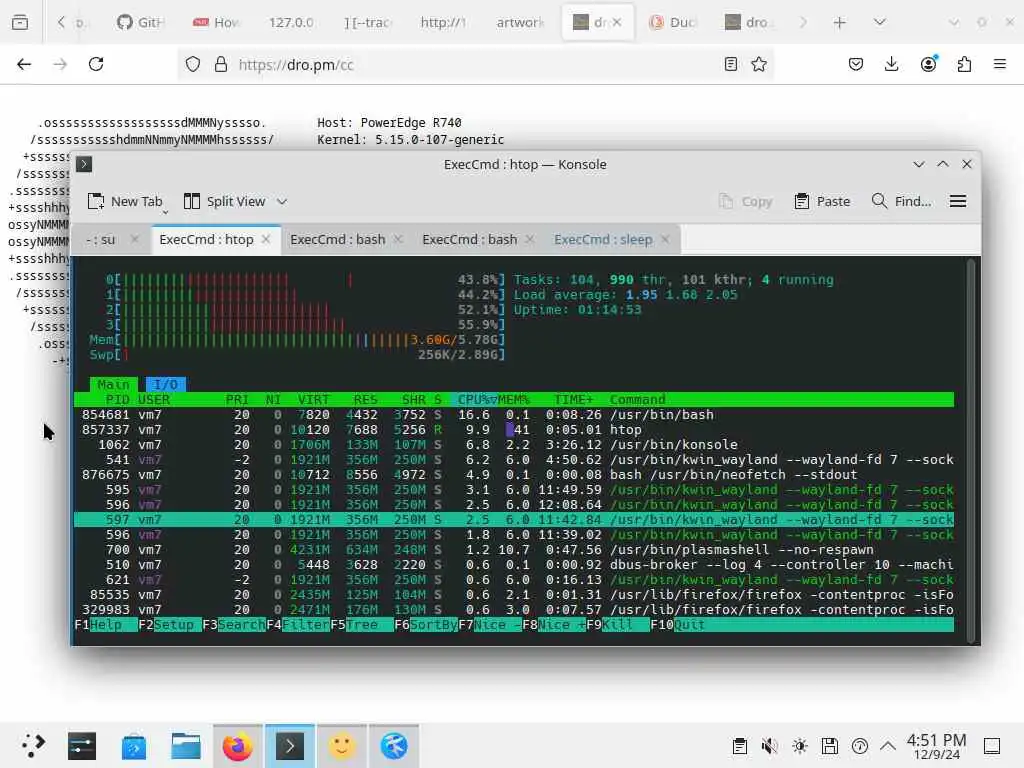This screenshot has width=1024, height=768.
Task: Click New Tab in Konsole toolbar
Action: 125,202
